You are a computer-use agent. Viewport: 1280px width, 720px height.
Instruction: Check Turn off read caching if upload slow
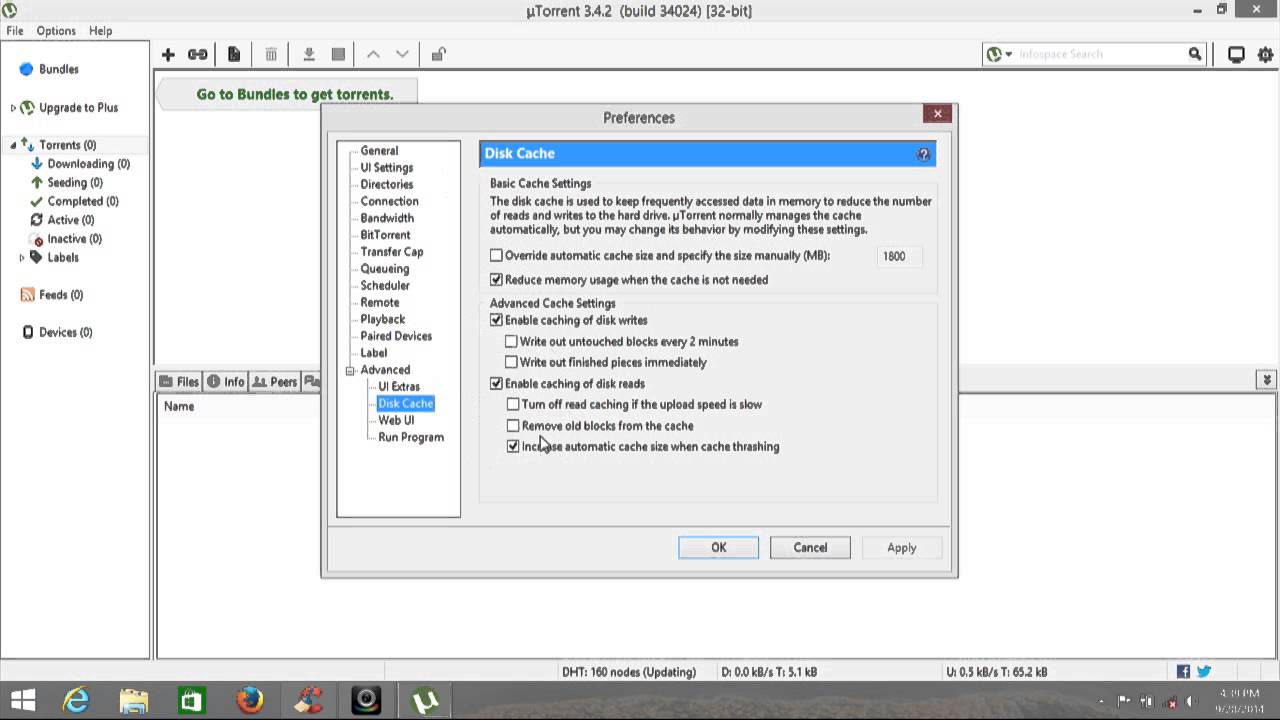tap(513, 405)
